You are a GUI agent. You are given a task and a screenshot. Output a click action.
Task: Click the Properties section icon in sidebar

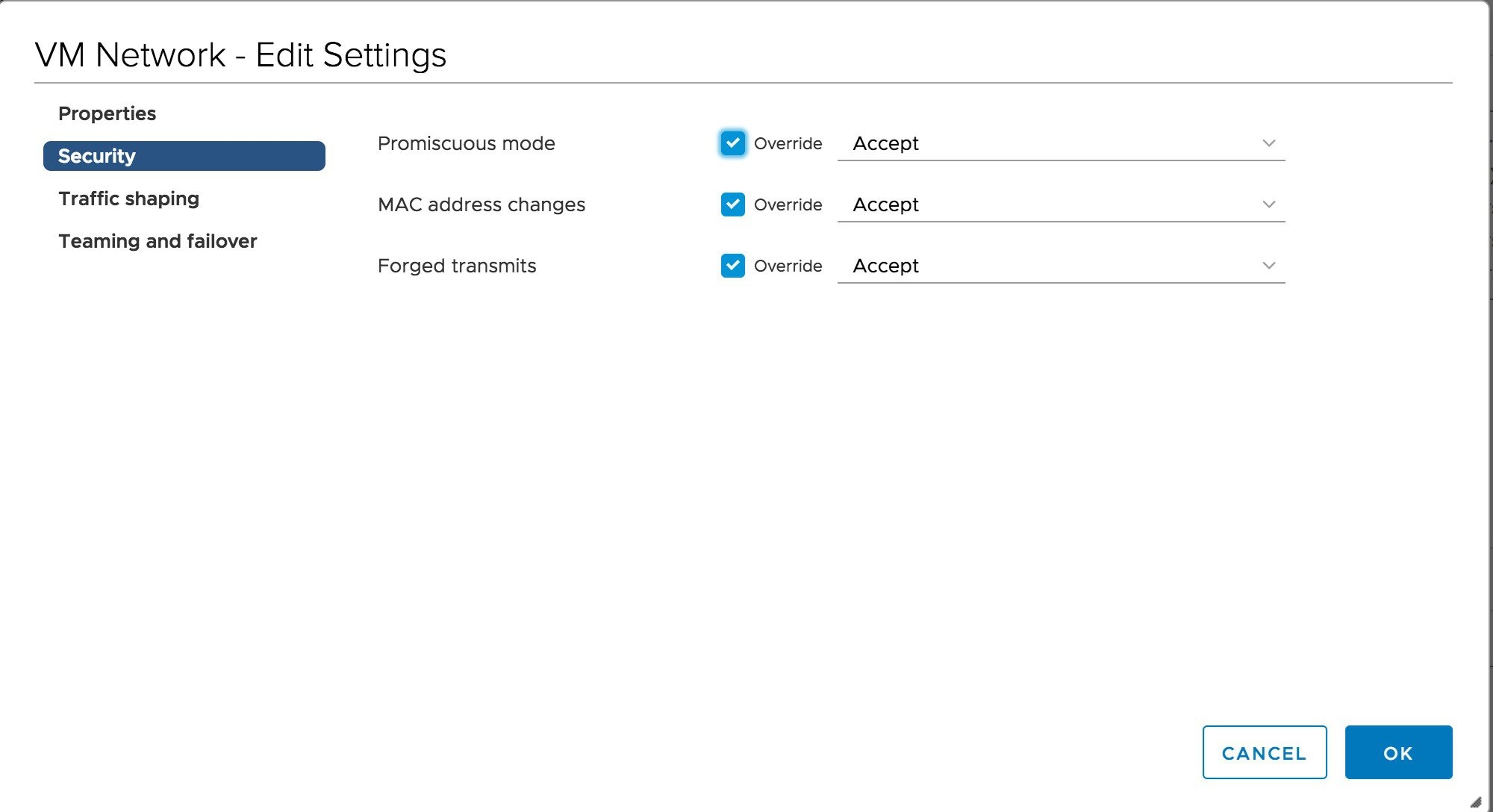pyautogui.click(x=107, y=113)
